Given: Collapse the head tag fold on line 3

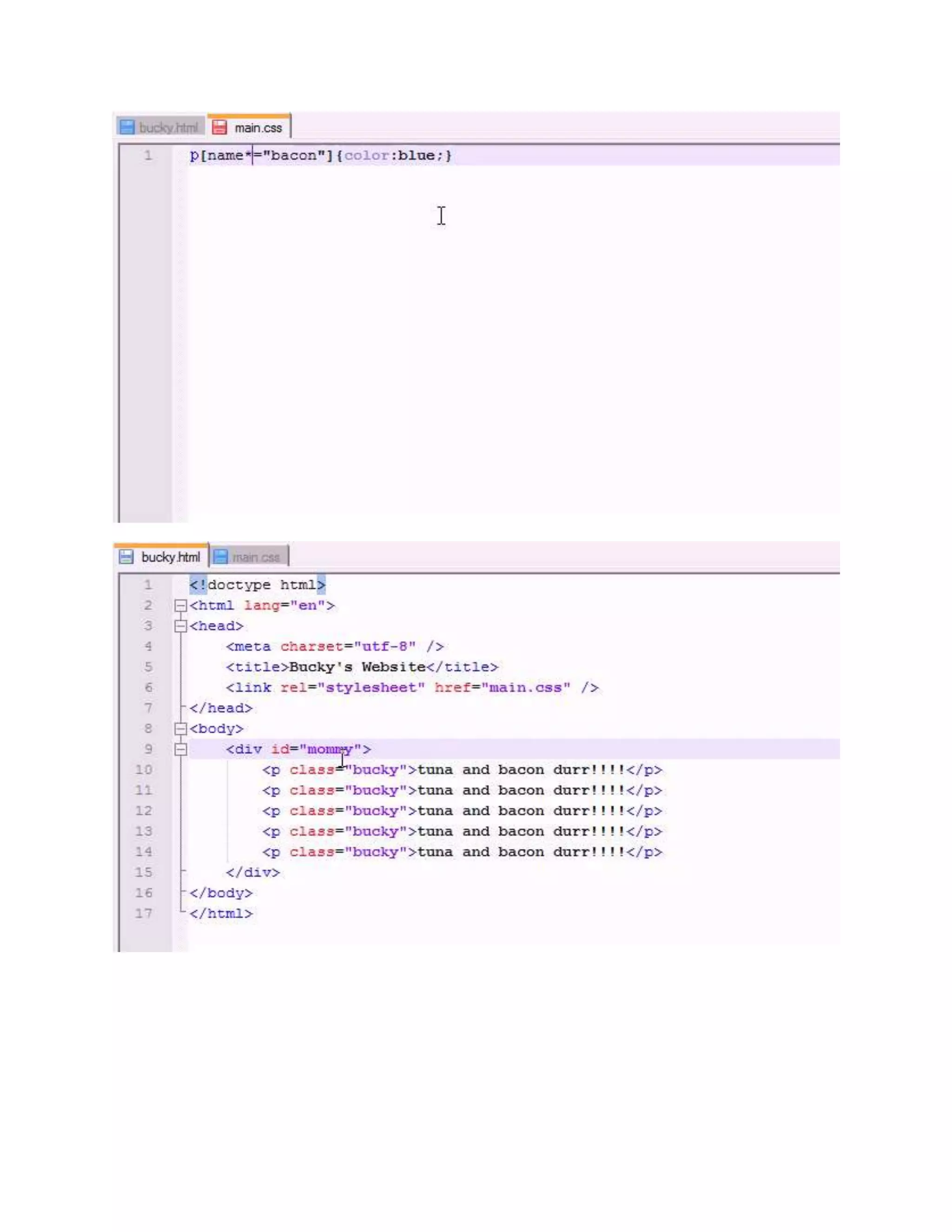Looking at the screenshot, I should [x=180, y=626].
